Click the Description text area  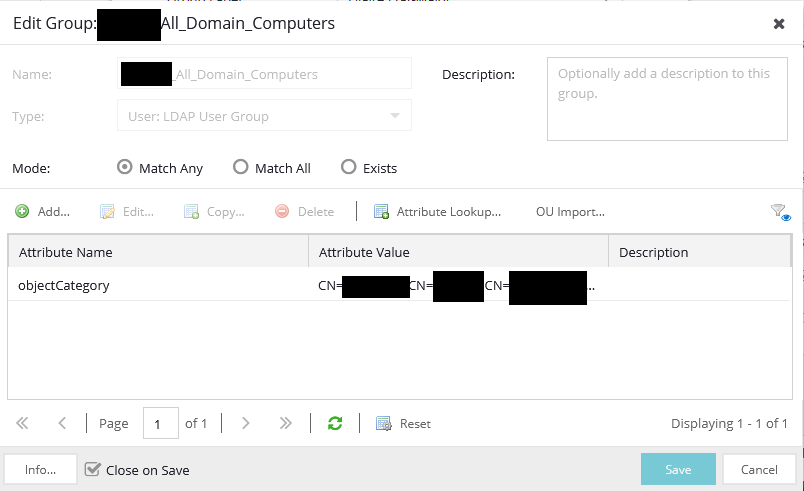[x=668, y=98]
